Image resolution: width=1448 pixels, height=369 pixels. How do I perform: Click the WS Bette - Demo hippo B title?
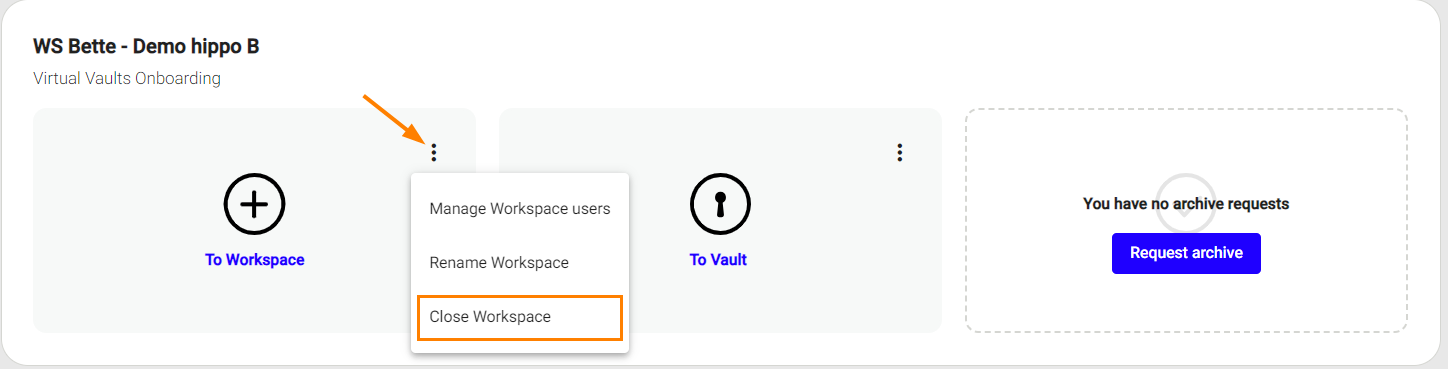(x=146, y=46)
